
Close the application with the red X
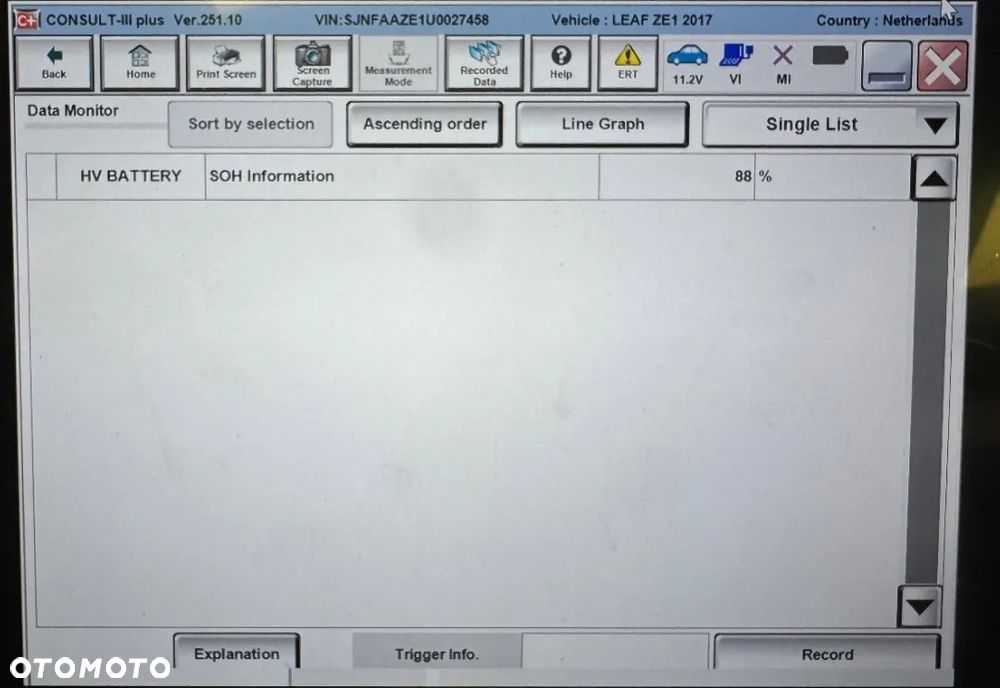[943, 66]
